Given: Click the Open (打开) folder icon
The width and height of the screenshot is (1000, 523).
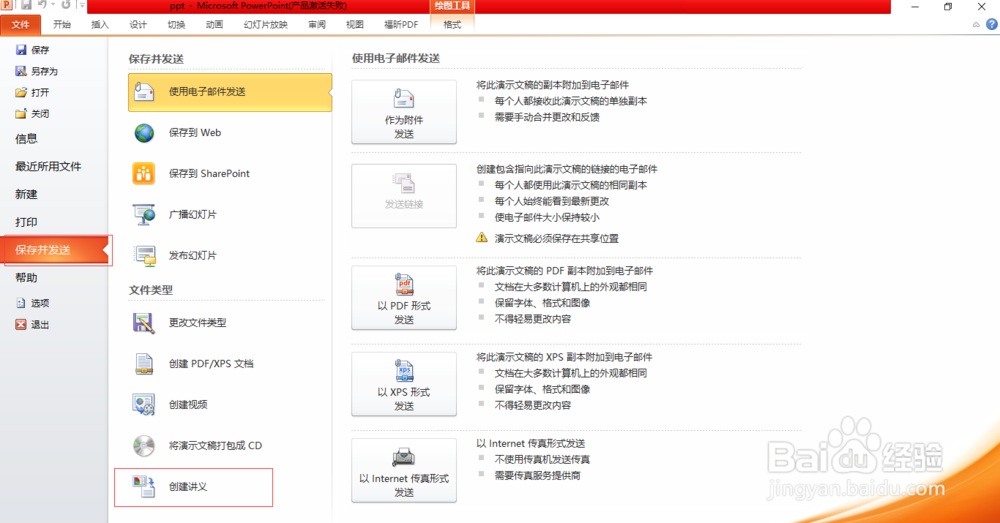Looking at the screenshot, I should pyautogui.click(x=21, y=92).
